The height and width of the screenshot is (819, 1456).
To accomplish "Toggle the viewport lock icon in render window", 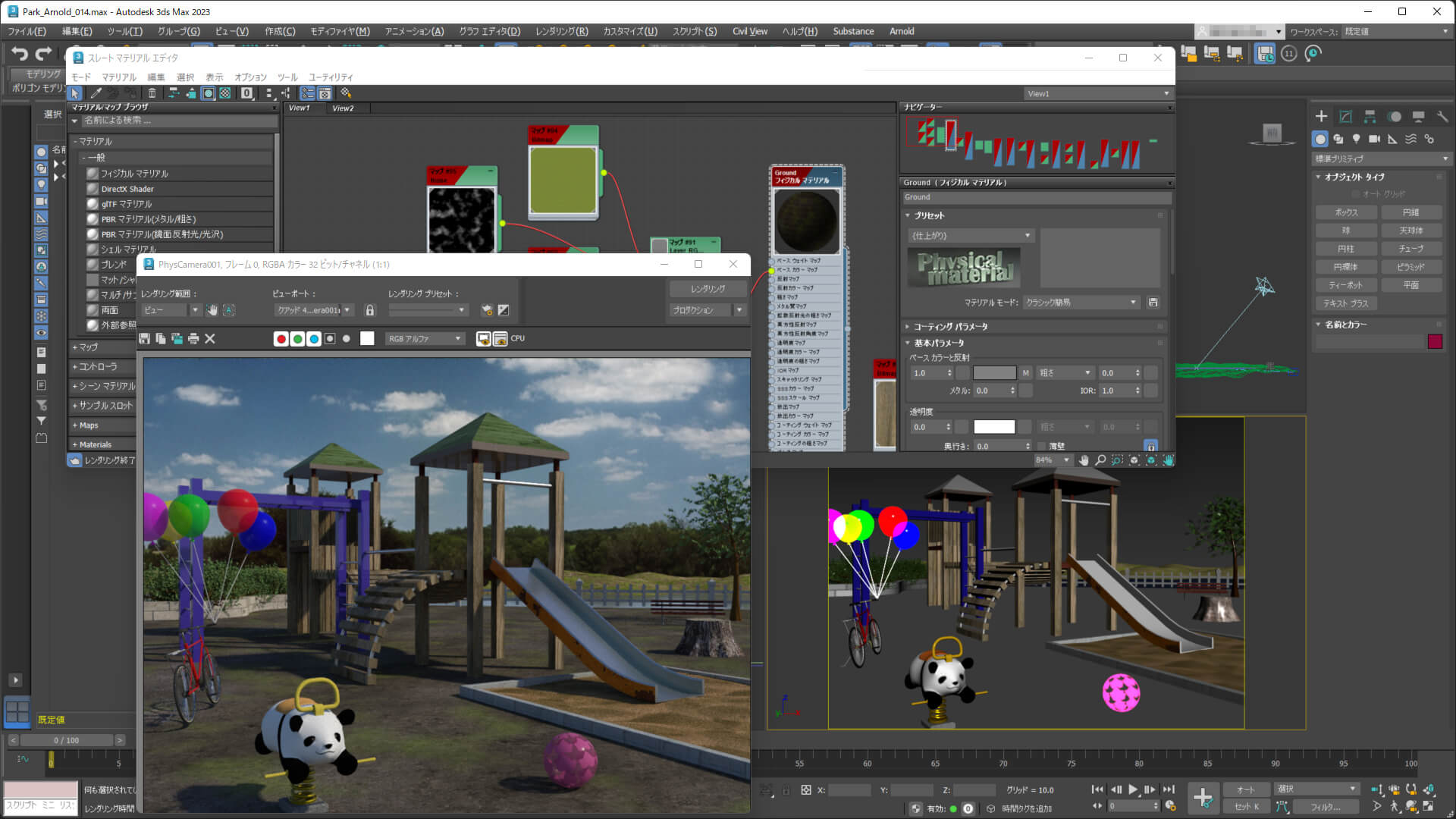I will point(370,310).
